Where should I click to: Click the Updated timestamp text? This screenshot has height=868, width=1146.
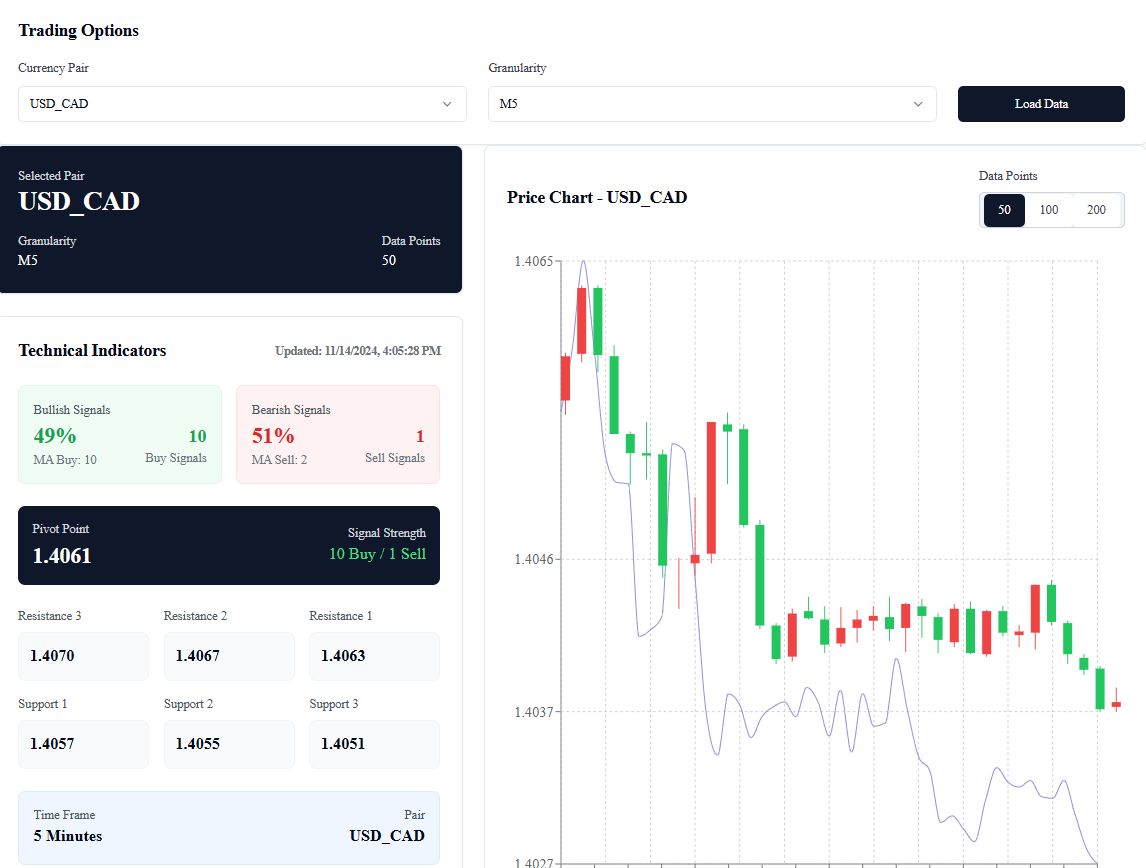358,351
